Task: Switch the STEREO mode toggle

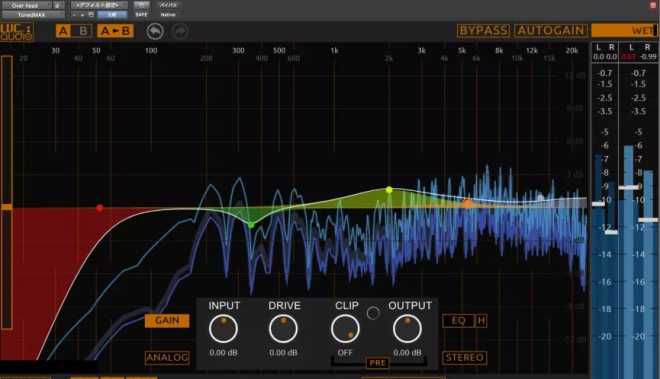Action: coord(465,358)
